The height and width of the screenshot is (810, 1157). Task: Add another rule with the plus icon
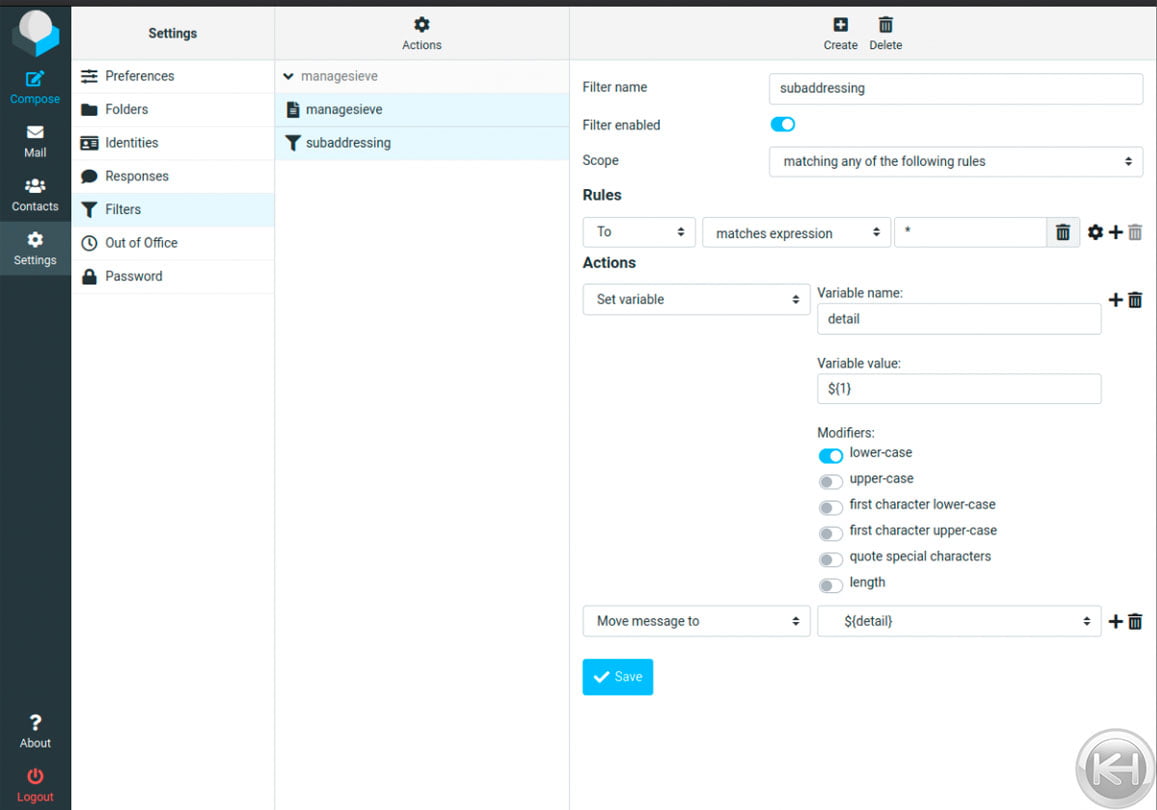(x=1114, y=232)
